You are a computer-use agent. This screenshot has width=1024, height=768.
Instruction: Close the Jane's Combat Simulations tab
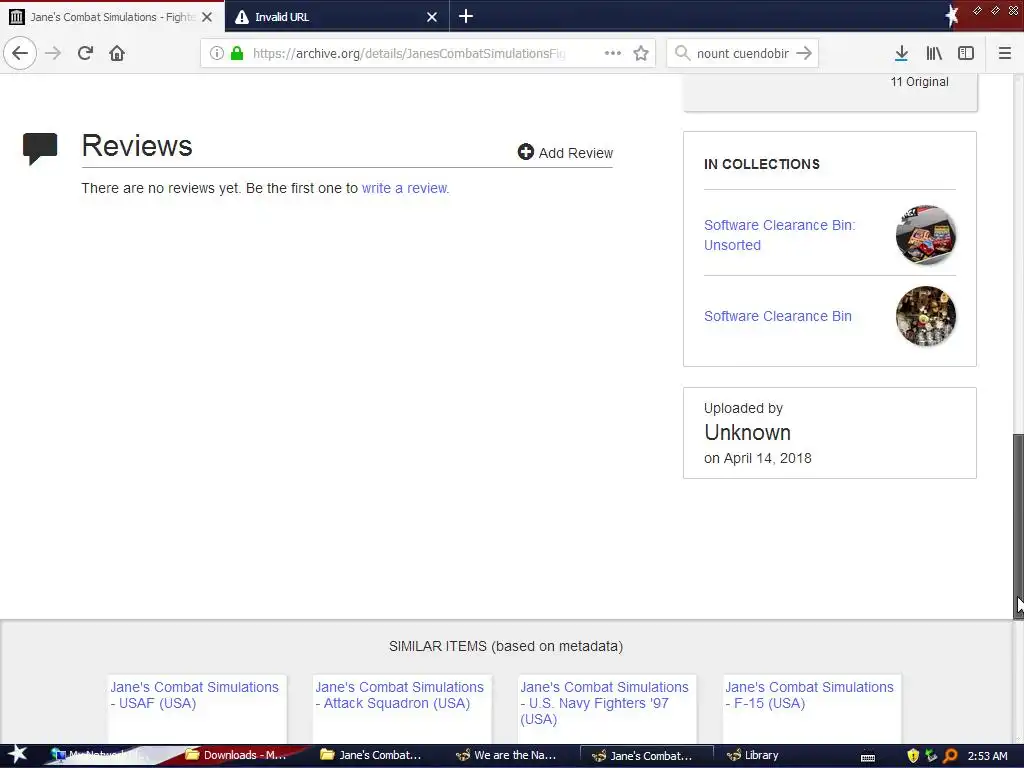(x=207, y=17)
